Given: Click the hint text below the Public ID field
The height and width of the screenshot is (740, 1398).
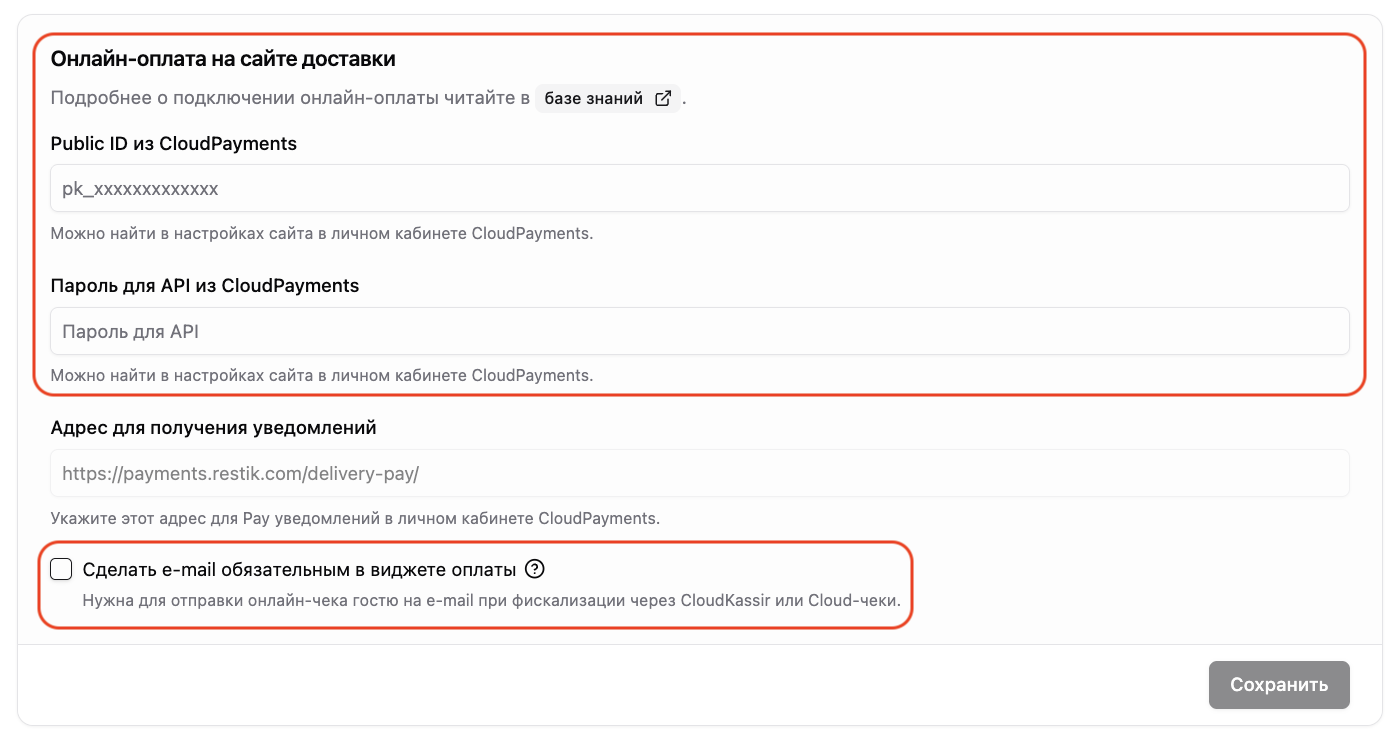Looking at the screenshot, I should (x=322, y=234).
